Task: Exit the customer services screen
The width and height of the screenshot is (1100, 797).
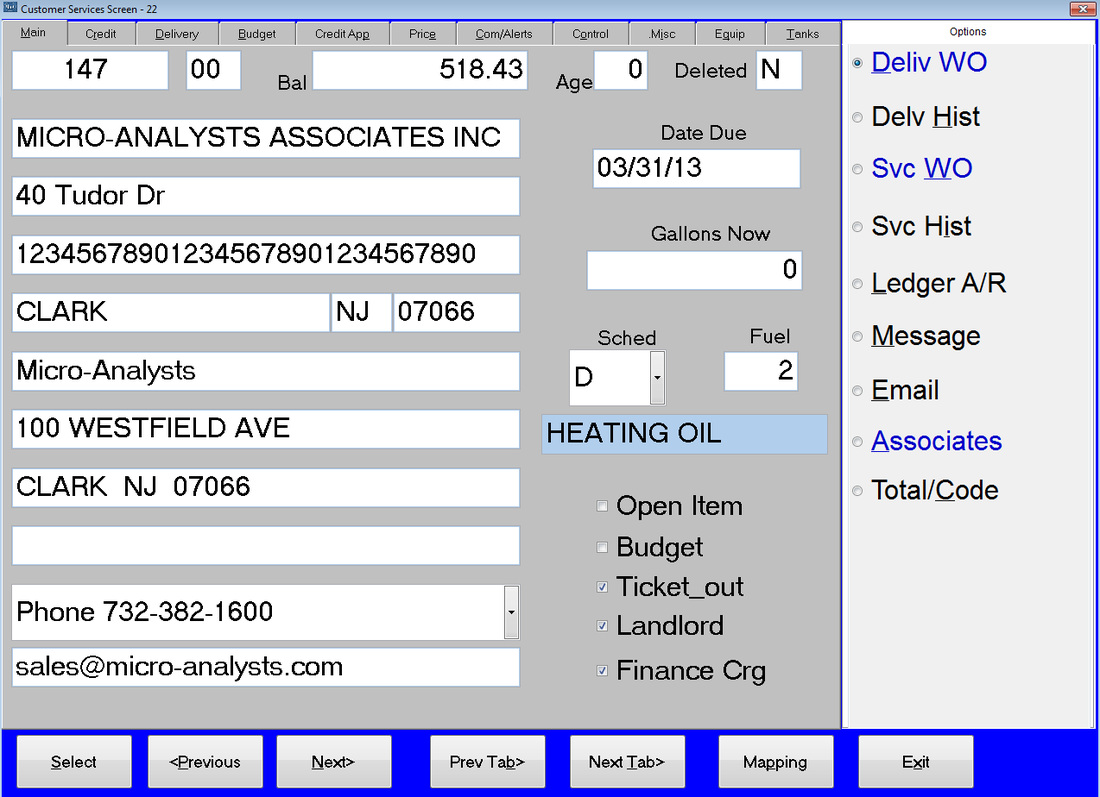Action: coord(915,762)
